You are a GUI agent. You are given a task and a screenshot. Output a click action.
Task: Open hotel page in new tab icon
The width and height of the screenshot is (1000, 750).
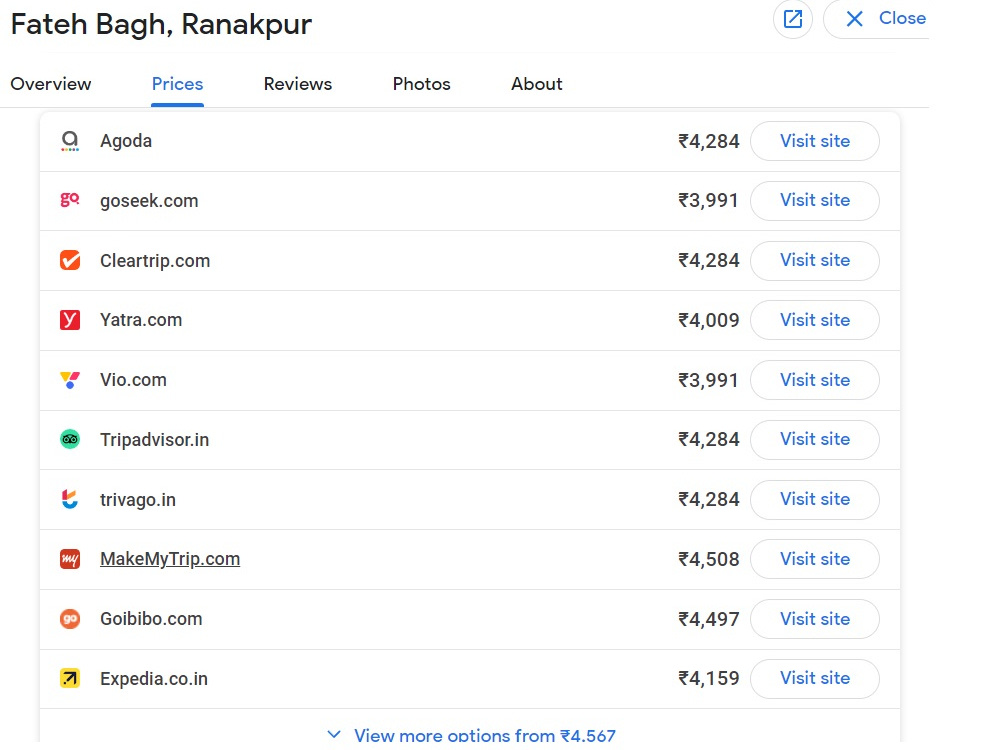[x=792, y=19]
